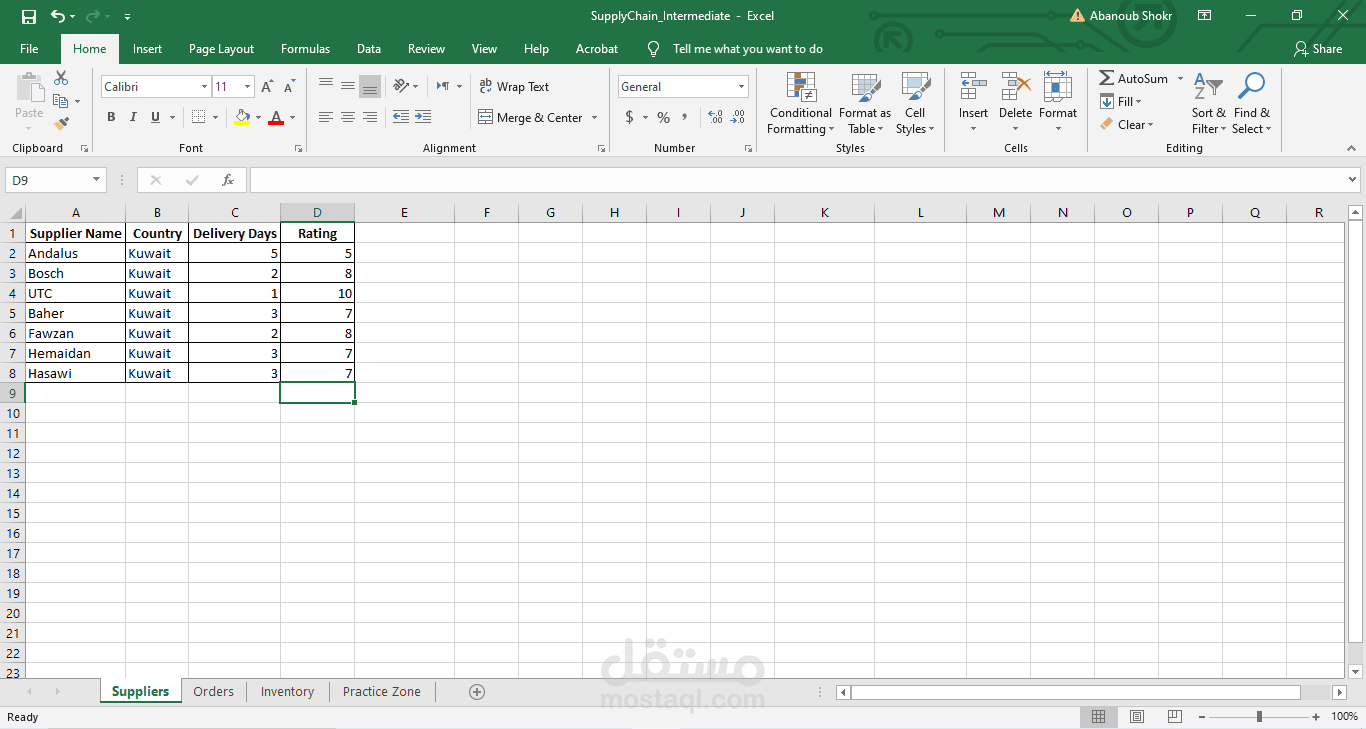1366x729 pixels.
Task: Copy selection using the Copy icon
Action: click(61, 101)
